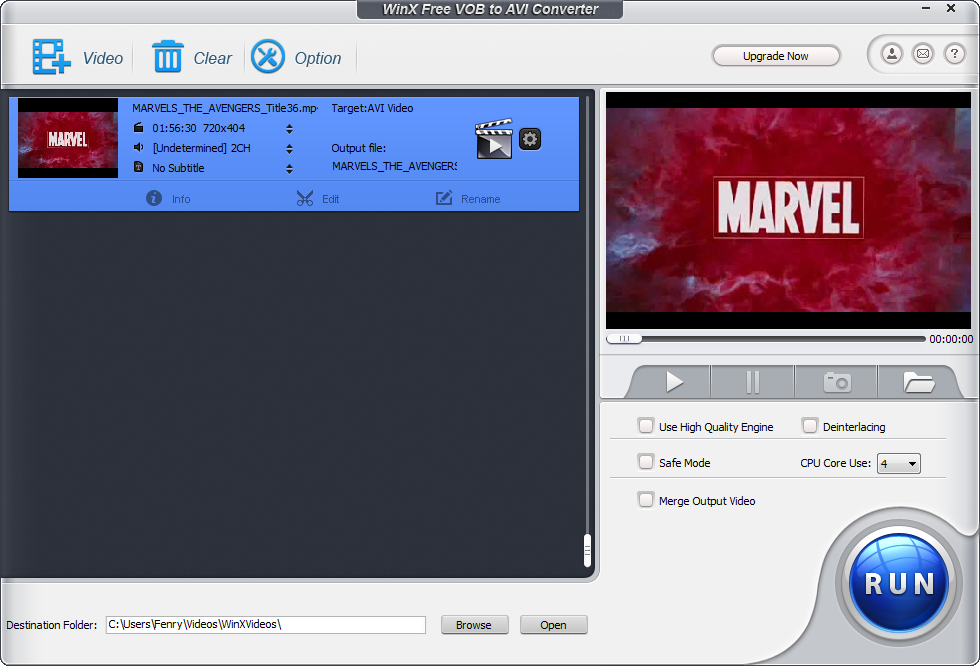Click the user account icon
Image resolution: width=980 pixels, height=666 pixels.
click(x=891, y=54)
